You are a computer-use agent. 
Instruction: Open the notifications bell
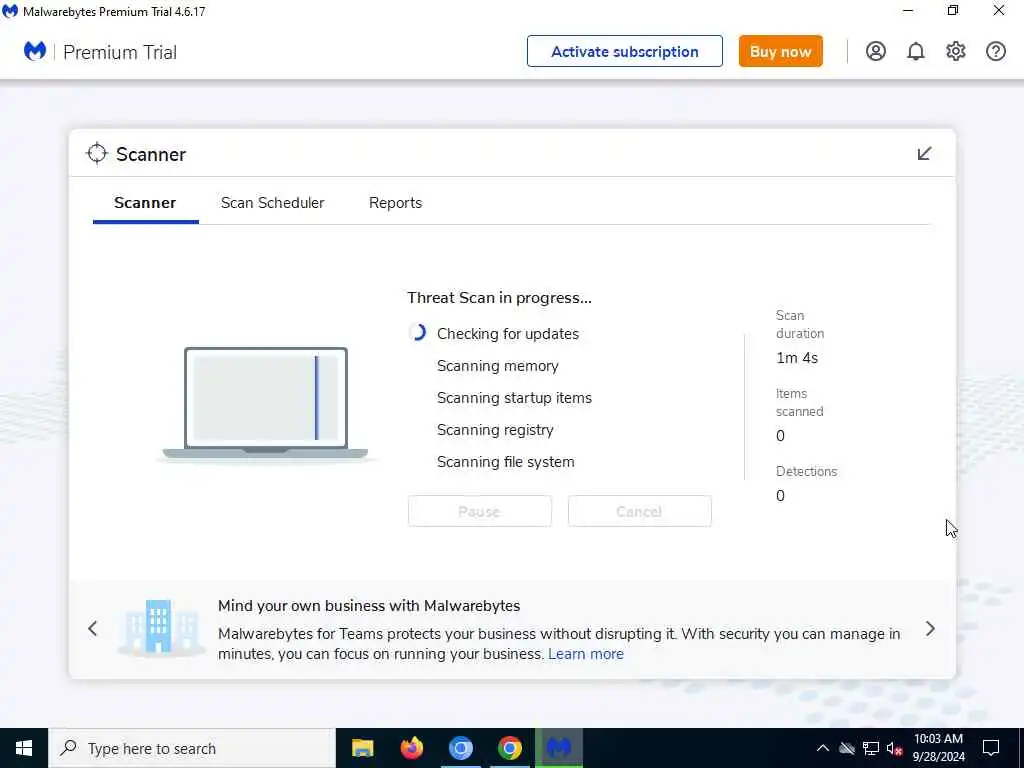coord(916,51)
